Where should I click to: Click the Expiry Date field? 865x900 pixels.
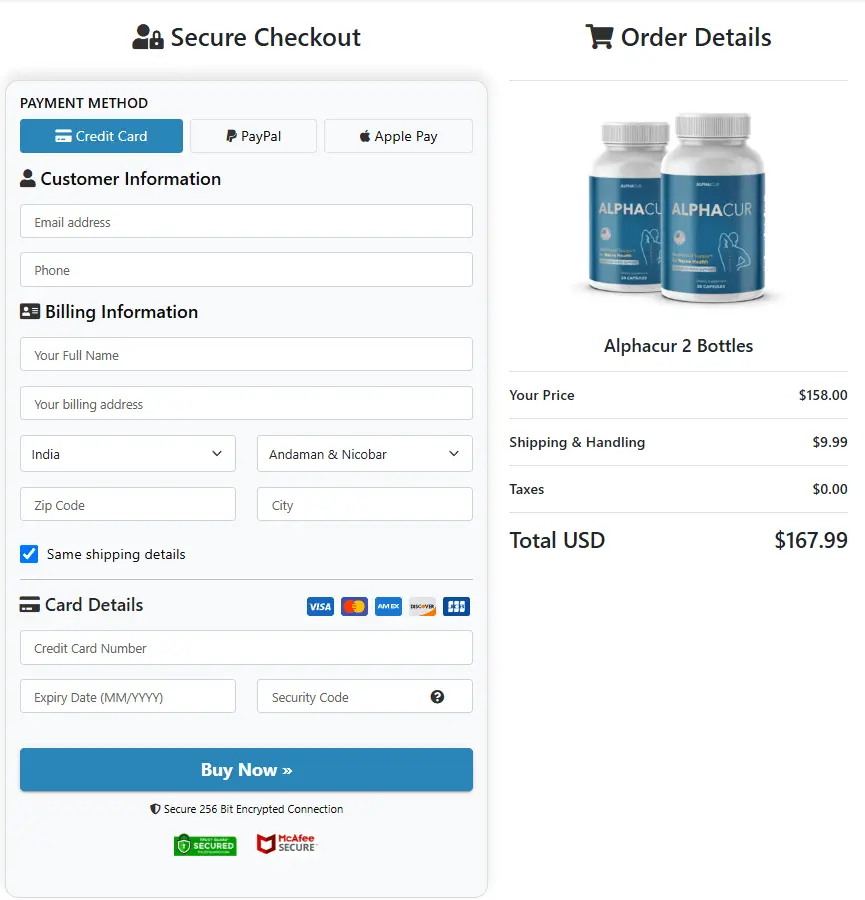click(x=128, y=697)
